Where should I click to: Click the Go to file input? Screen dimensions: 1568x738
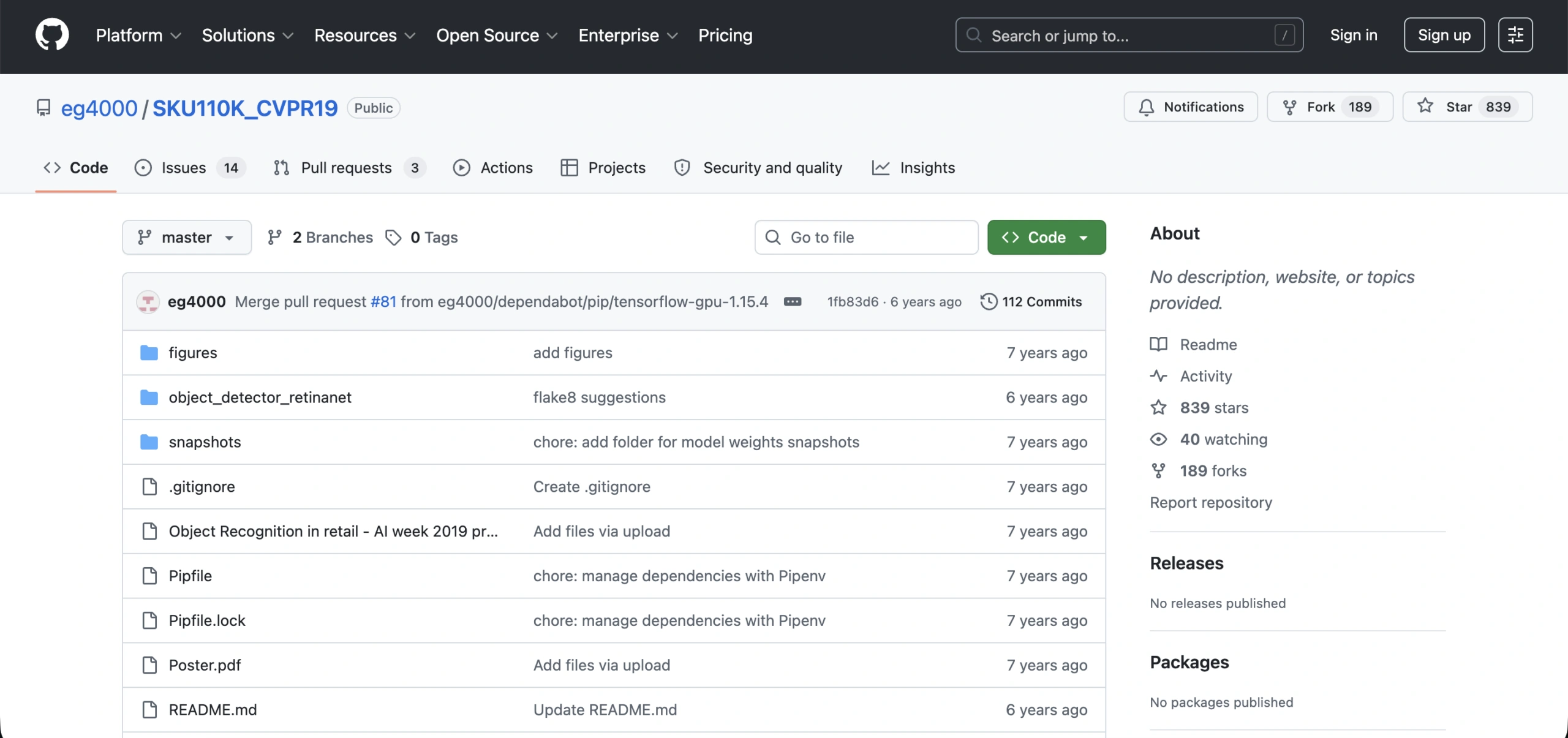click(866, 238)
